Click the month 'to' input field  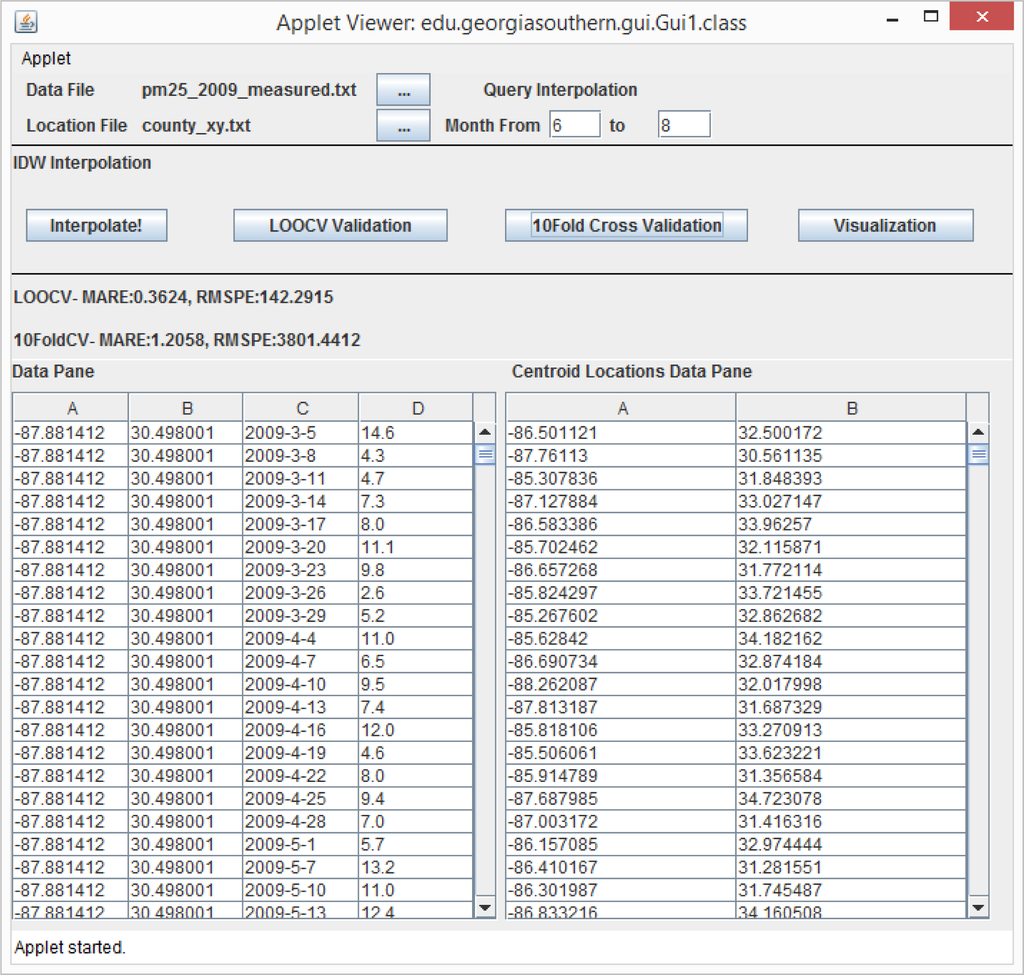pyautogui.click(x=684, y=125)
